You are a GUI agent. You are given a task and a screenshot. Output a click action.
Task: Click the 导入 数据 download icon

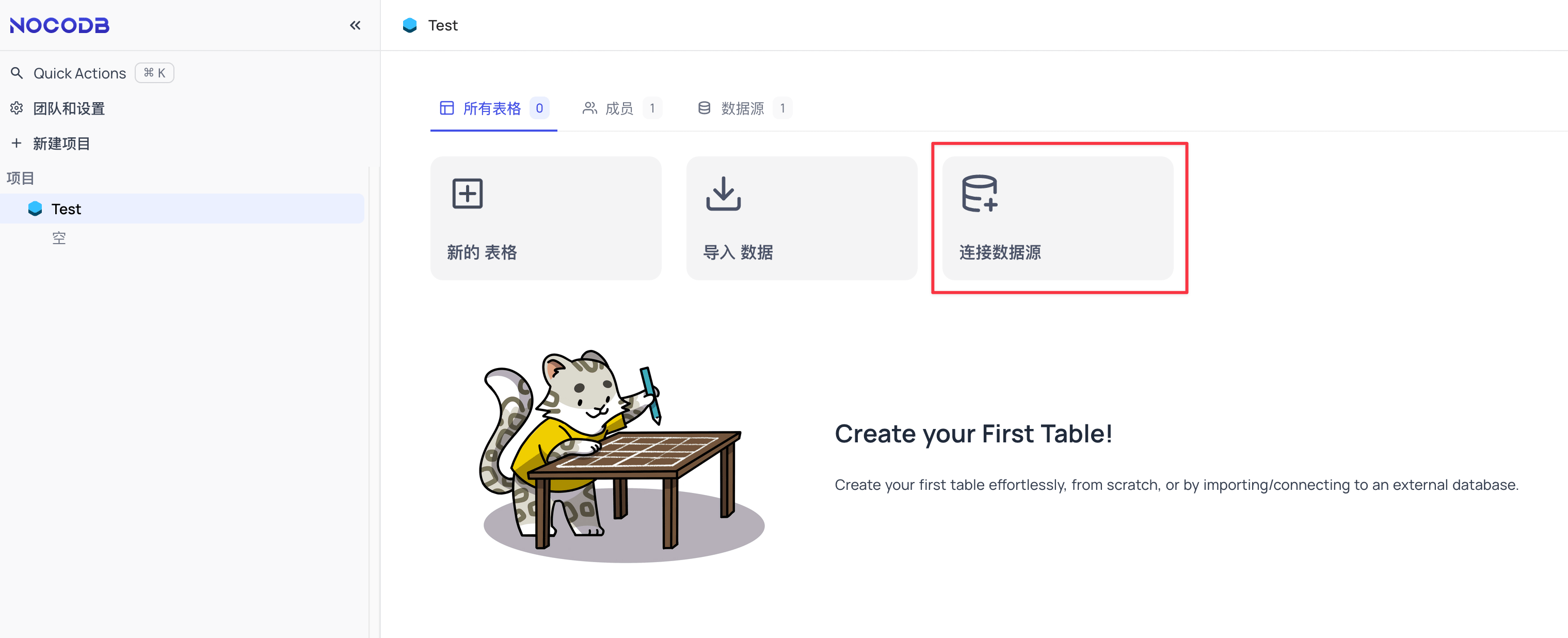pos(723,194)
